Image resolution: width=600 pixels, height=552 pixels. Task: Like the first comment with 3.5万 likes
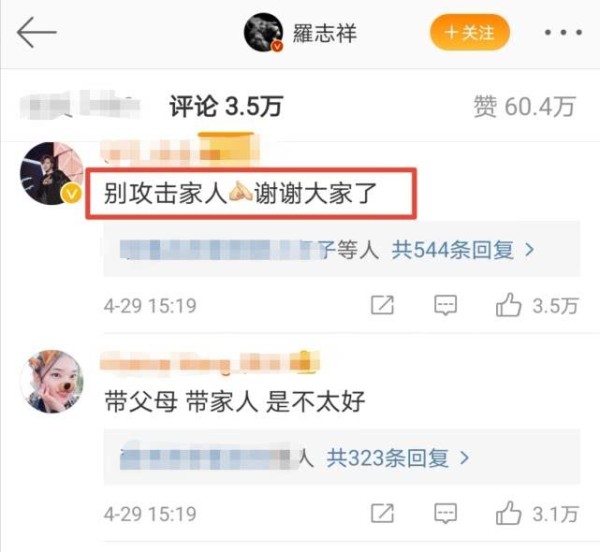coord(537,306)
